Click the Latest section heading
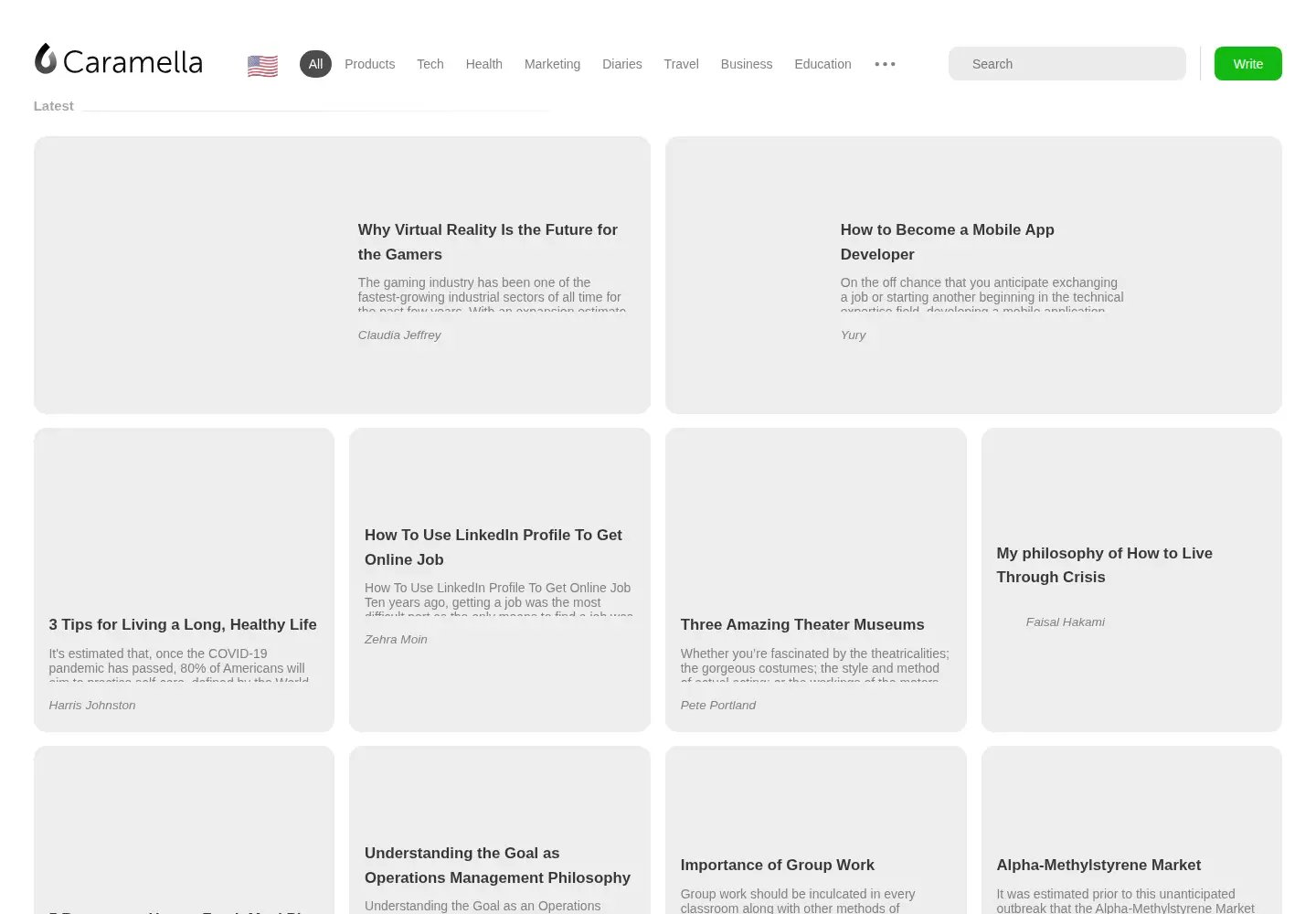The height and width of the screenshot is (914, 1316). click(x=54, y=106)
